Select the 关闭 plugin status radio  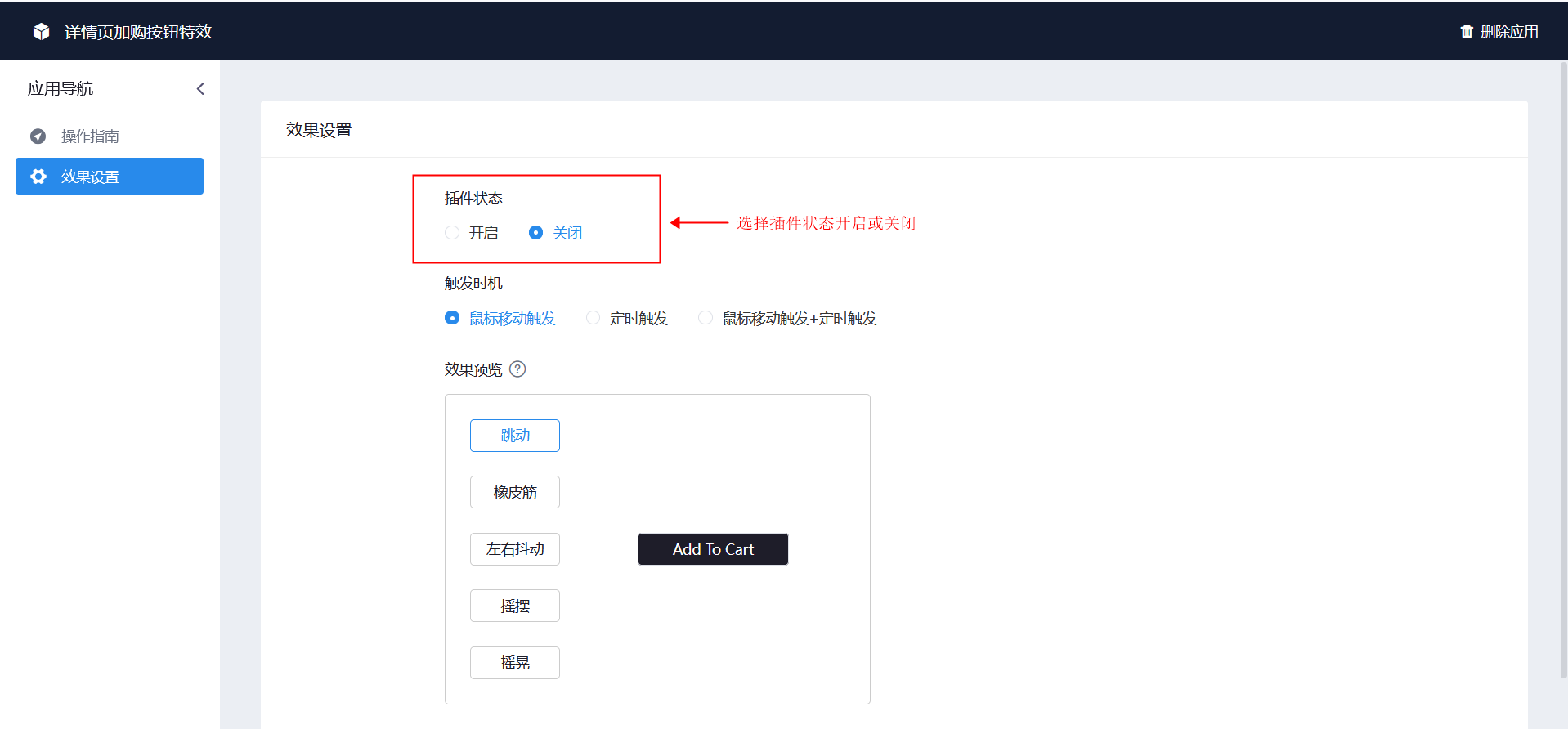tap(535, 233)
